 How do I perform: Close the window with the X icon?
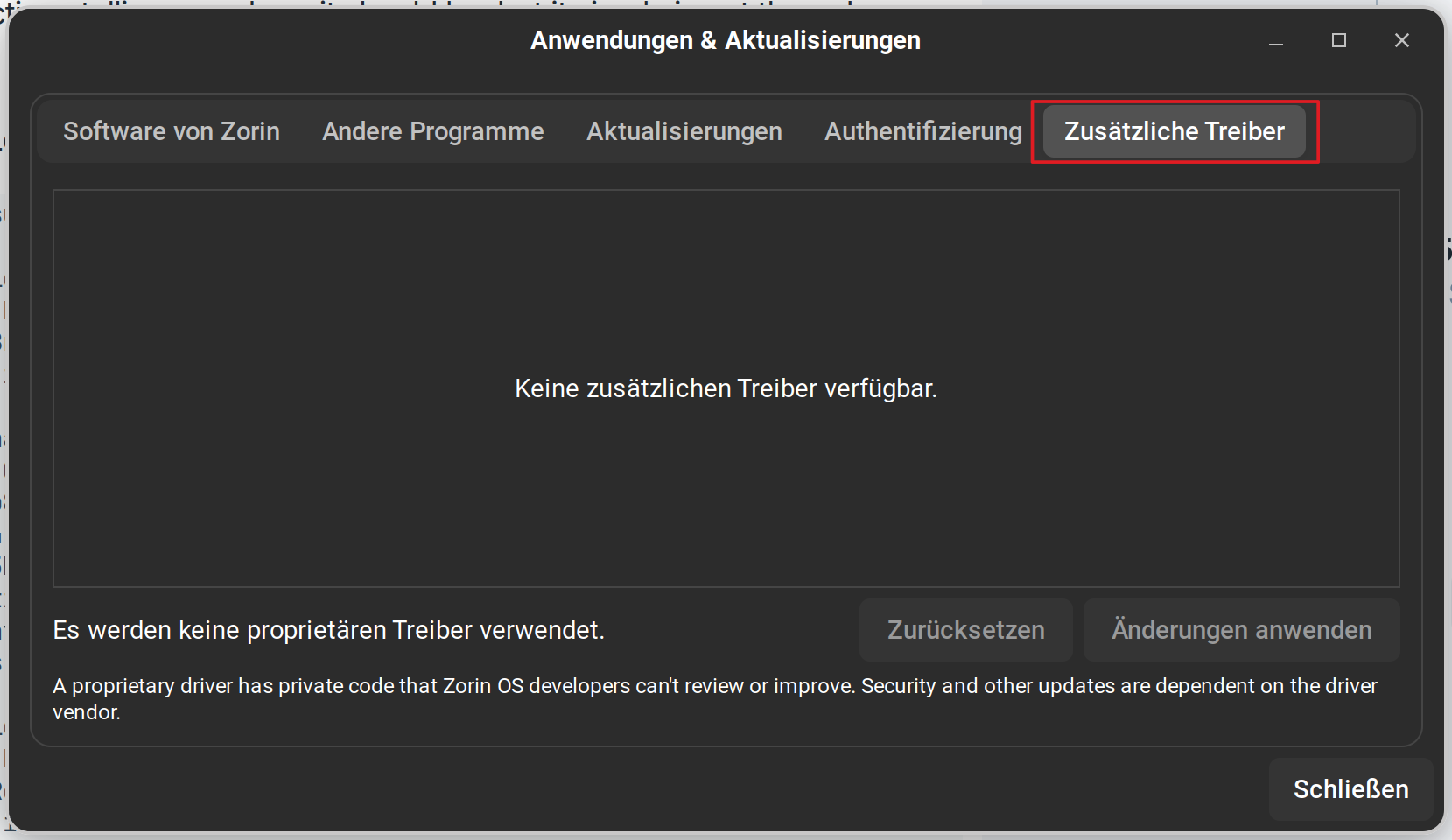1401,41
